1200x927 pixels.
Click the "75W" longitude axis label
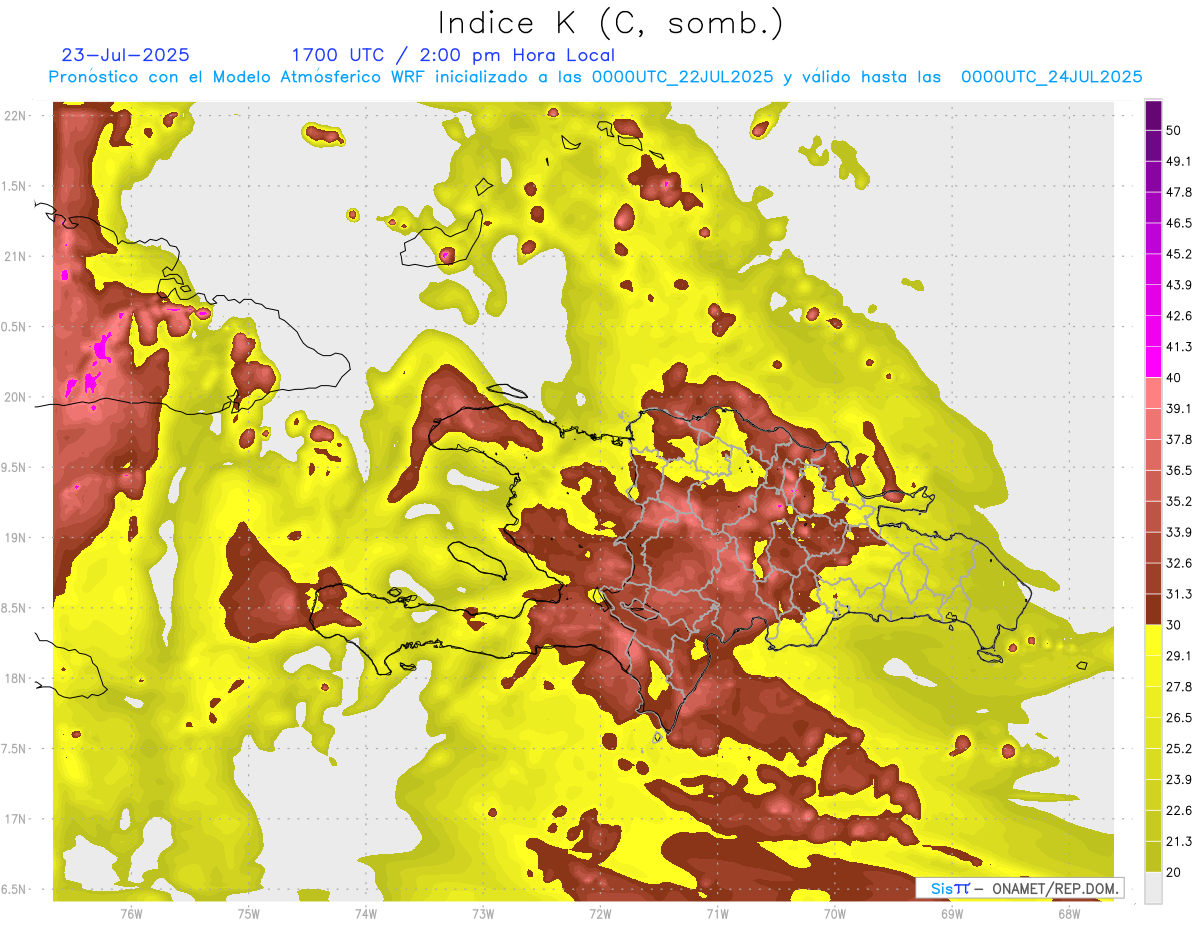[249, 914]
